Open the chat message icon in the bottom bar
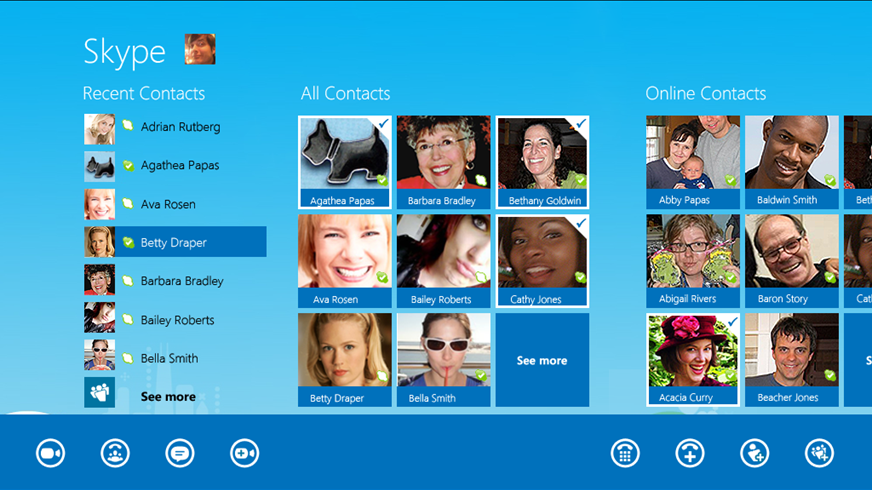This screenshot has height=490, width=872. [180, 453]
